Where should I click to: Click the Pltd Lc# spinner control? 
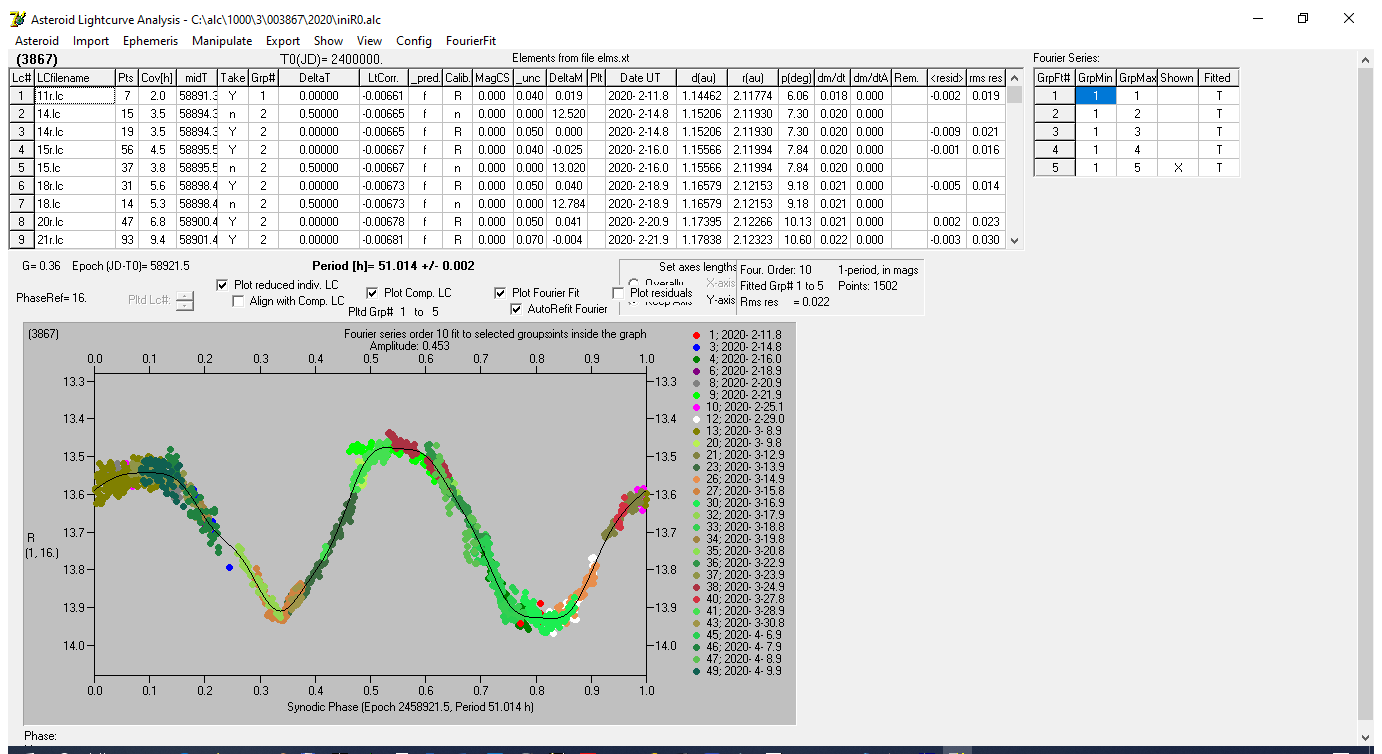coord(184,300)
